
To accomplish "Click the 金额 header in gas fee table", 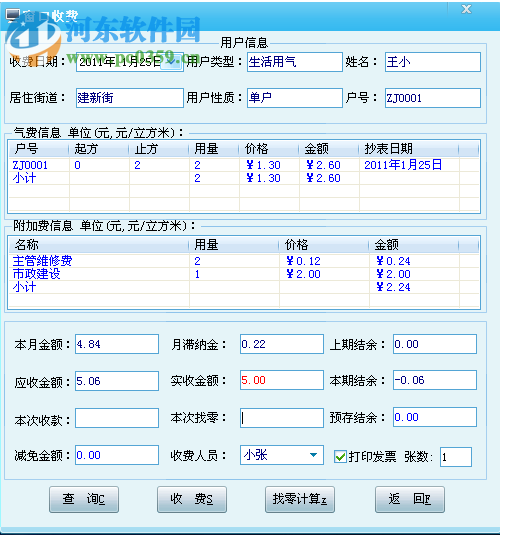I will 328,149.
